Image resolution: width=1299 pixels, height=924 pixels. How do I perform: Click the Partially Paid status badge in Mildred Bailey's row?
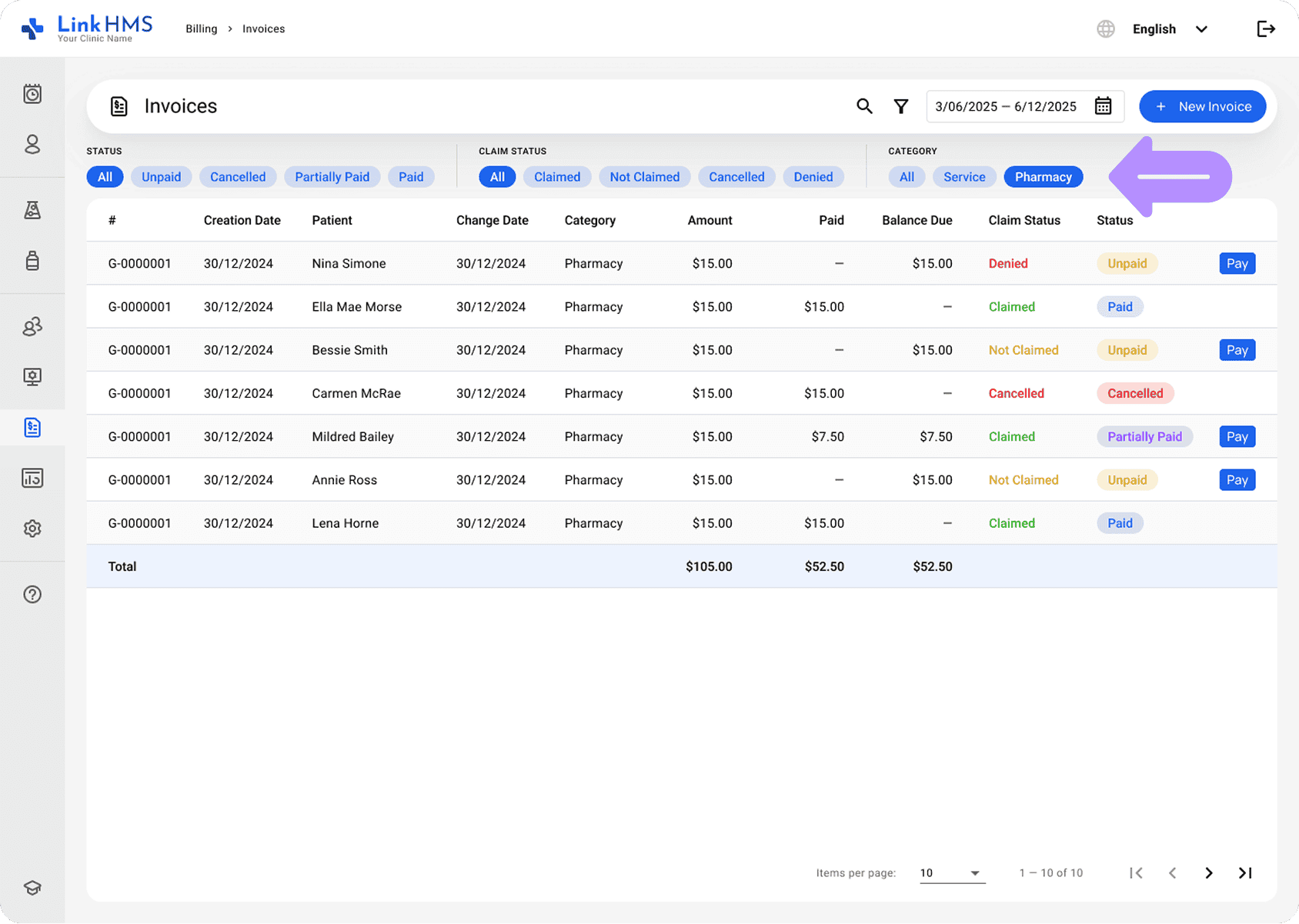(x=1144, y=436)
